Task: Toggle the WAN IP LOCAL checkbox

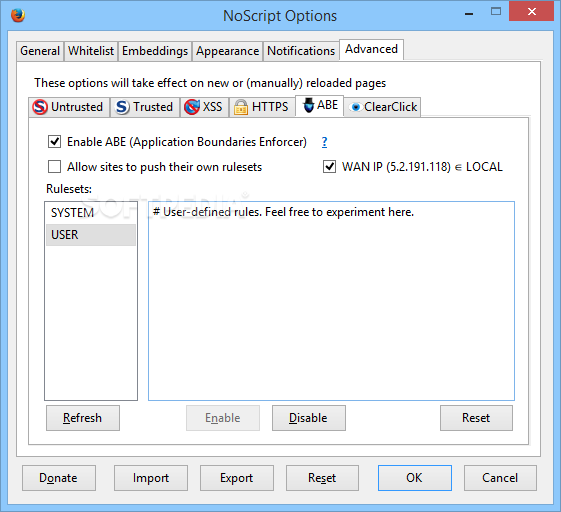Action: click(x=330, y=167)
